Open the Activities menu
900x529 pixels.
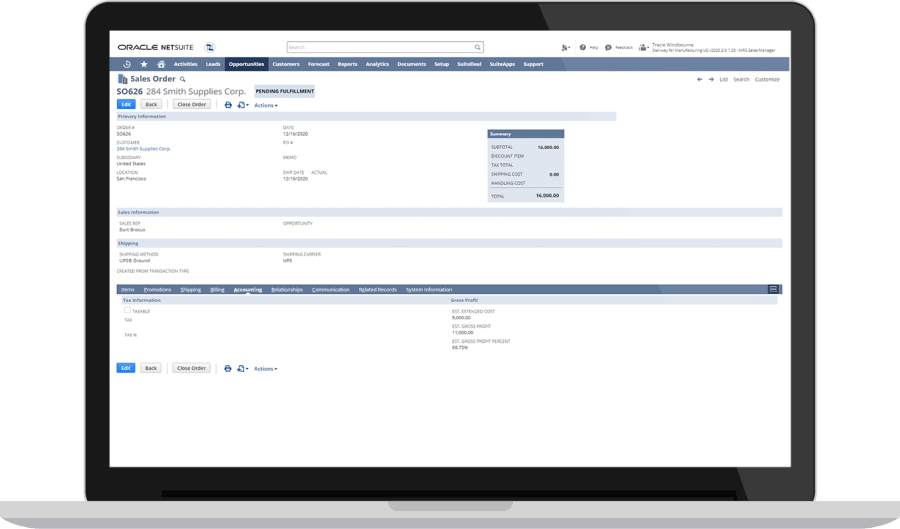point(185,64)
